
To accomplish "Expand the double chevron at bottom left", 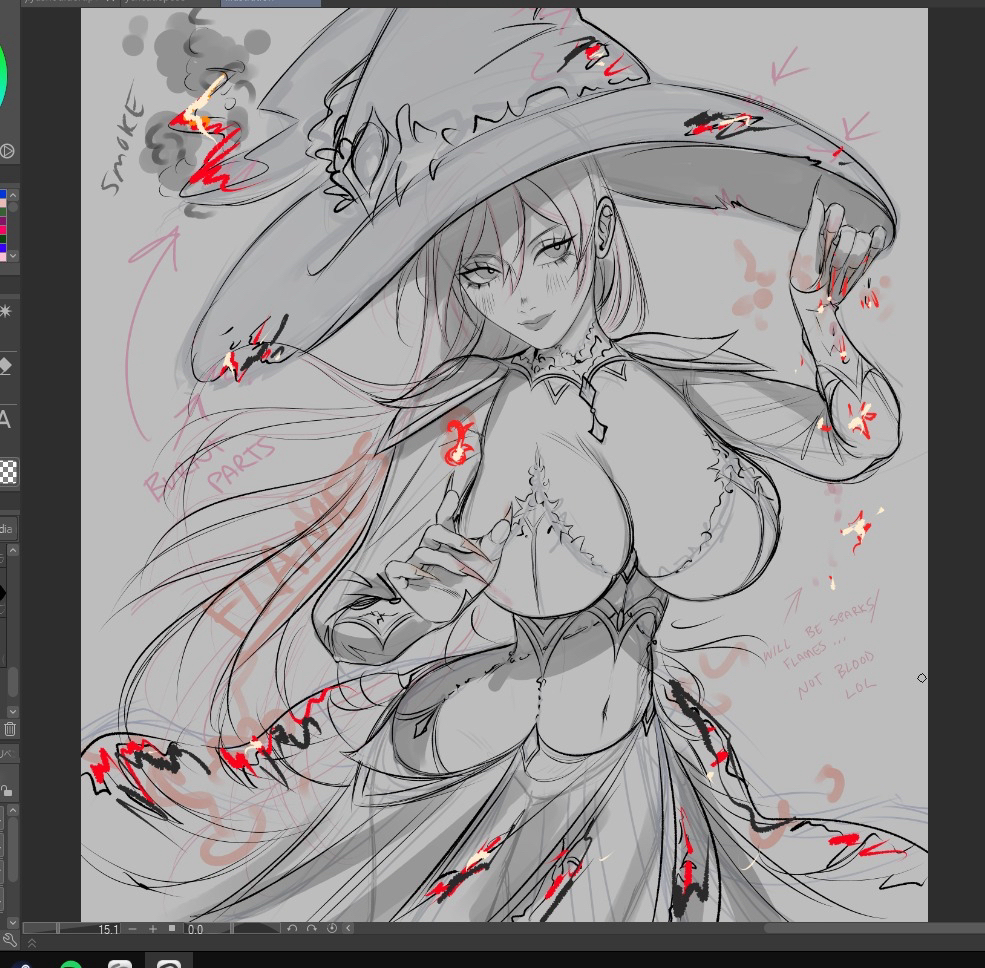I will pyautogui.click(x=31, y=942).
